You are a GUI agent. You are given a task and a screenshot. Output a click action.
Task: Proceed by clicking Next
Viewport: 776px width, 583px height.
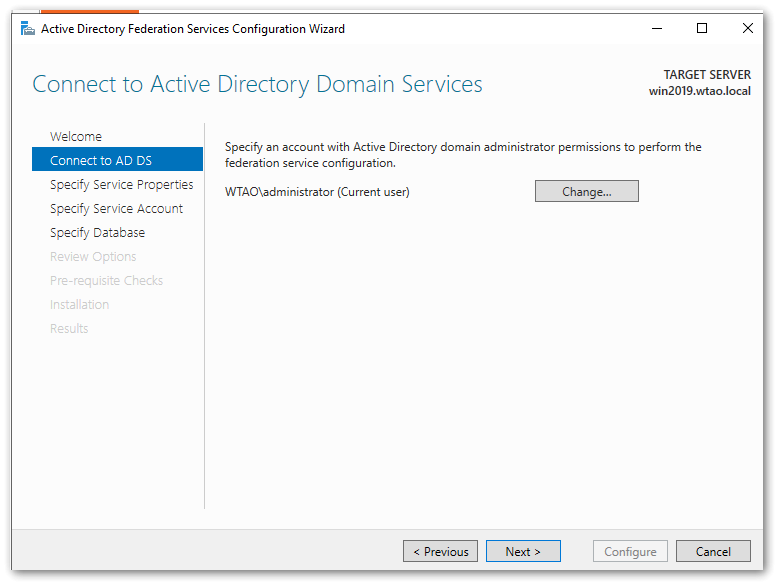pos(523,552)
